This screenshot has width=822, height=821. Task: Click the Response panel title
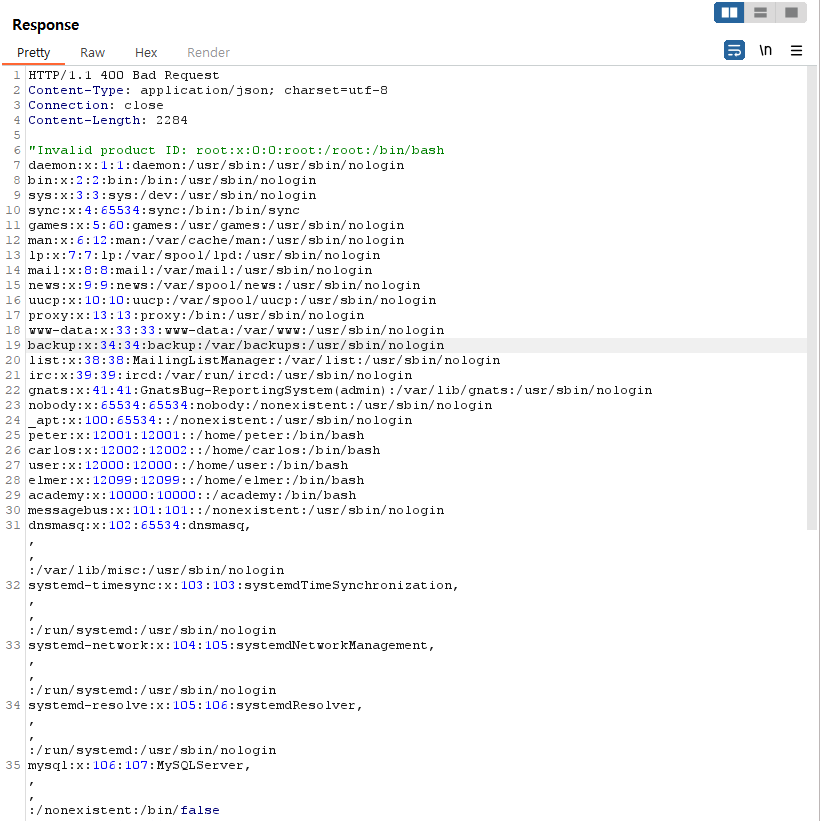pyautogui.click(x=46, y=25)
